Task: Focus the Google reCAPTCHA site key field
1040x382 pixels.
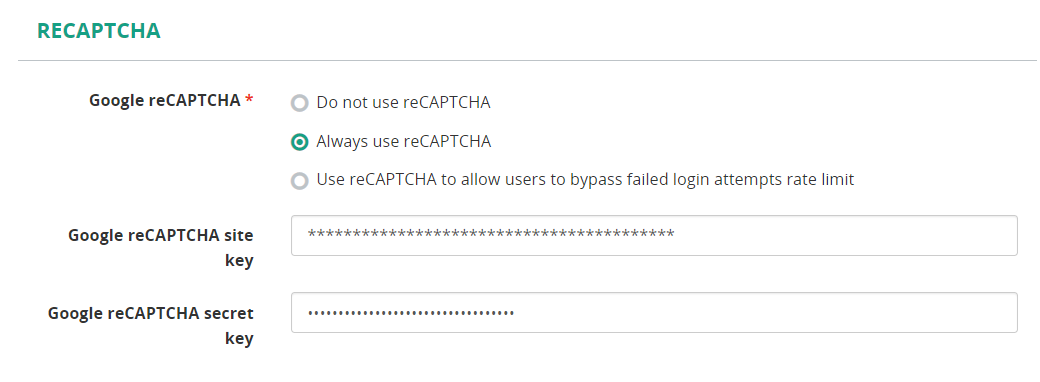Action: click(654, 235)
